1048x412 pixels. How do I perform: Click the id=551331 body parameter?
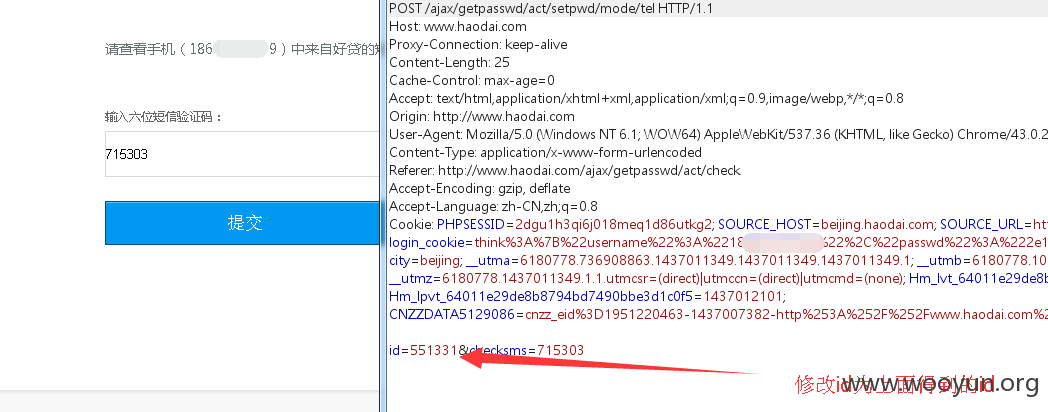(422, 350)
